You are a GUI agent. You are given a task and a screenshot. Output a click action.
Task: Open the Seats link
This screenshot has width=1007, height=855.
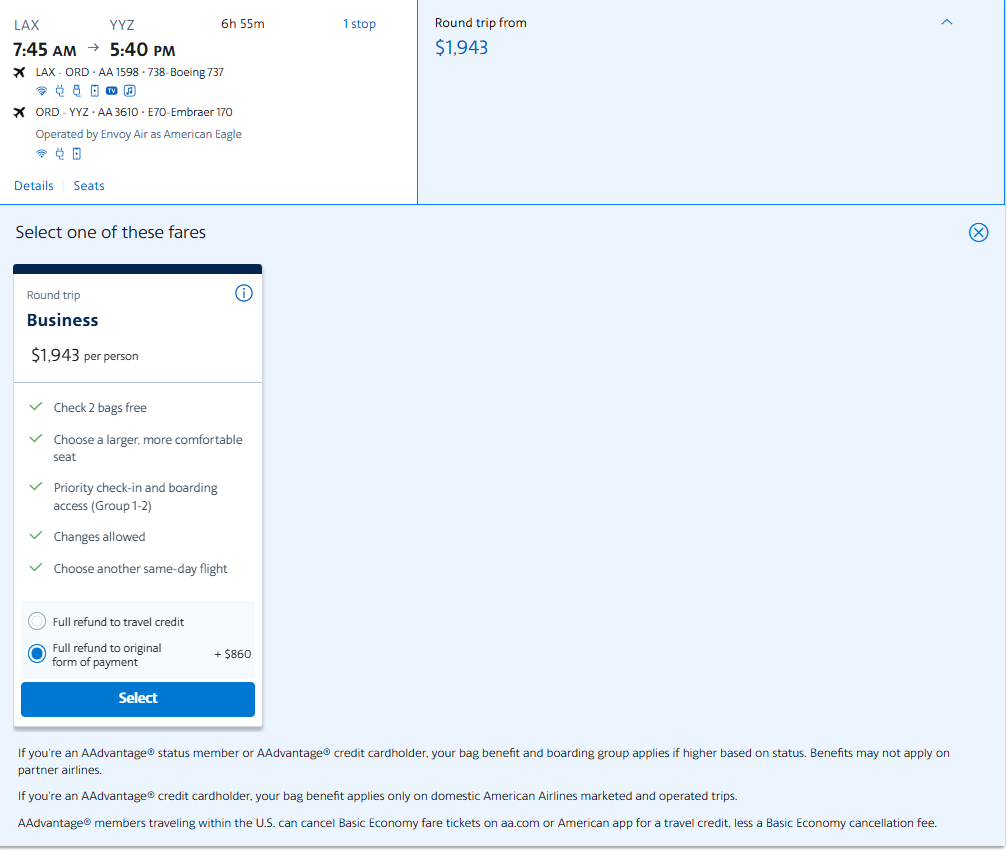89,186
